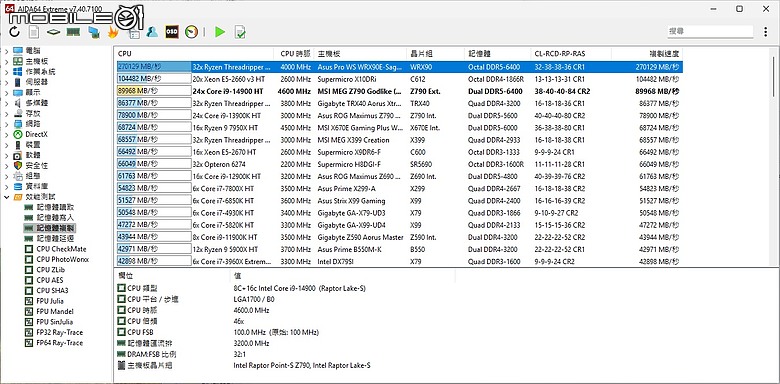
Task: Click the search input field
Action: (710, 31)
